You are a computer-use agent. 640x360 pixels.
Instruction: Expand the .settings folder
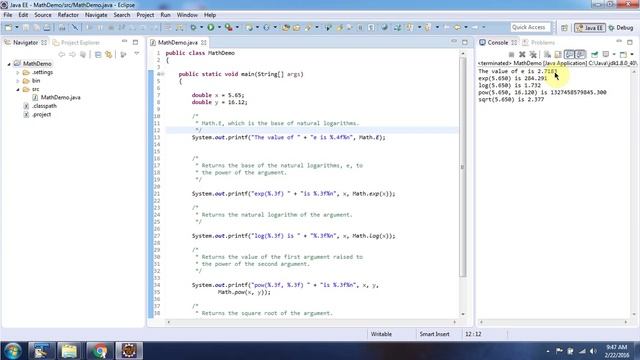click(18, 72)
